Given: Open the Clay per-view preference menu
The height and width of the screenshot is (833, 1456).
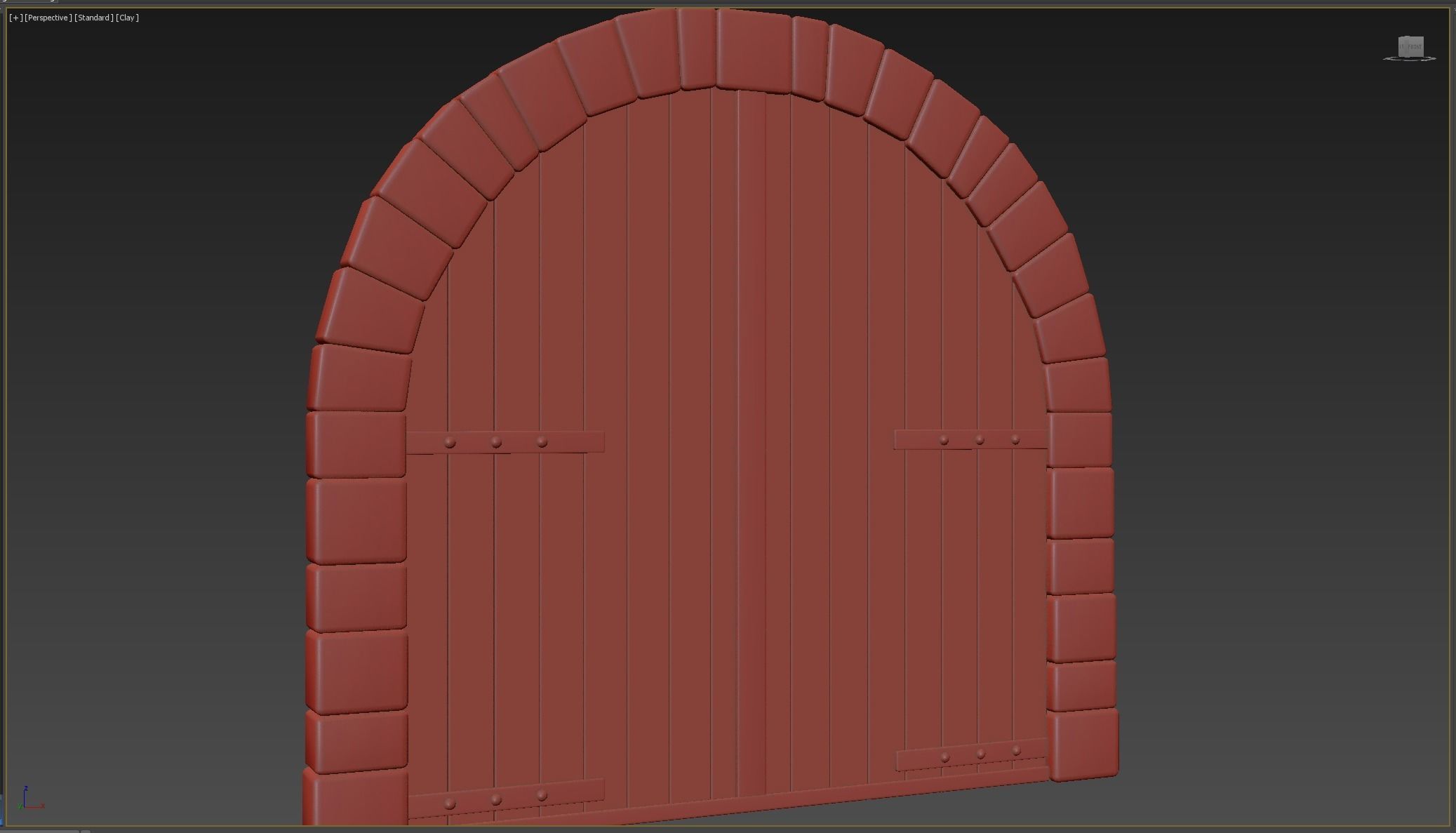Looking at the screenshot, I should (128, 18).
